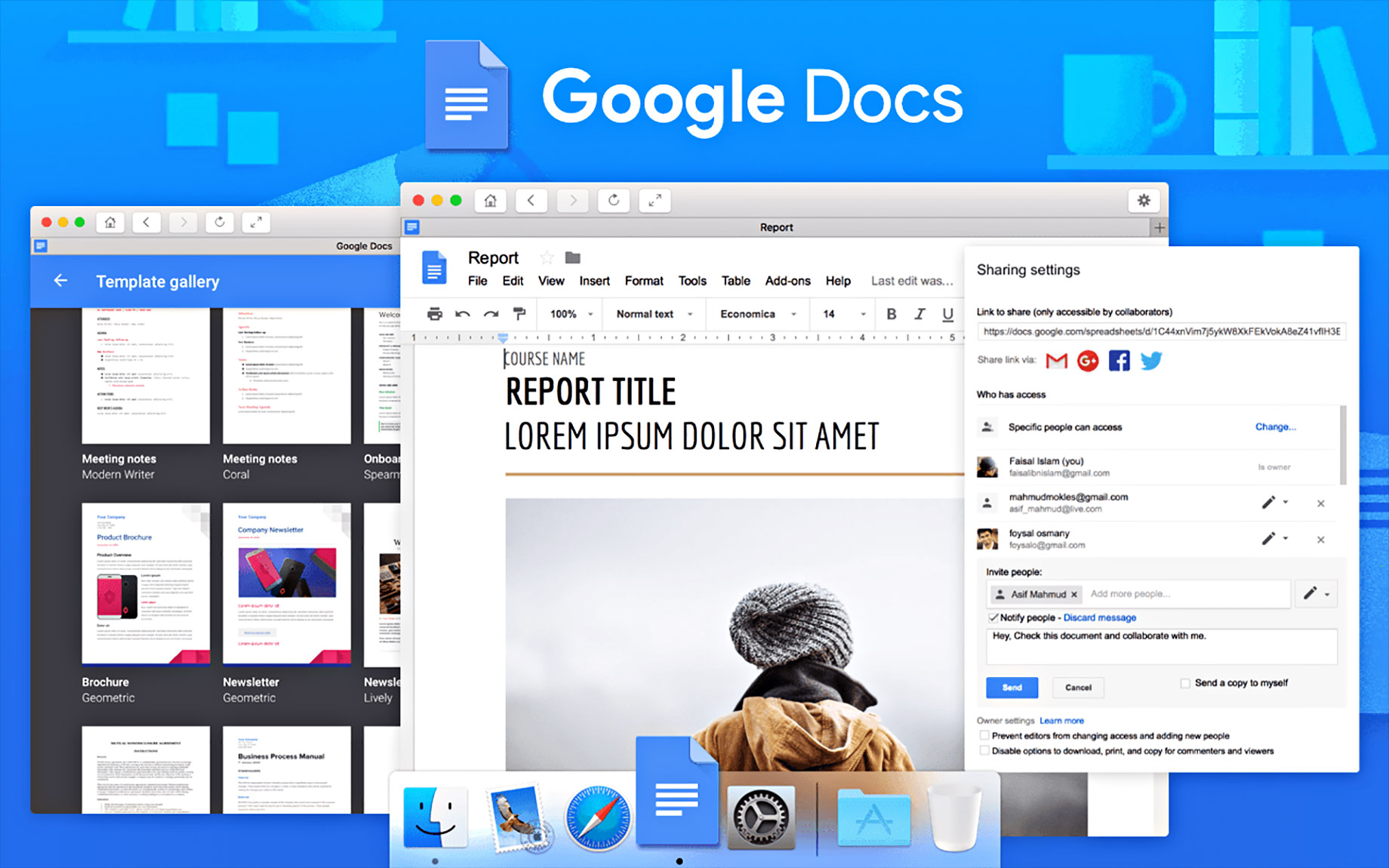Reload the Template gallery window

pos(220,222)
